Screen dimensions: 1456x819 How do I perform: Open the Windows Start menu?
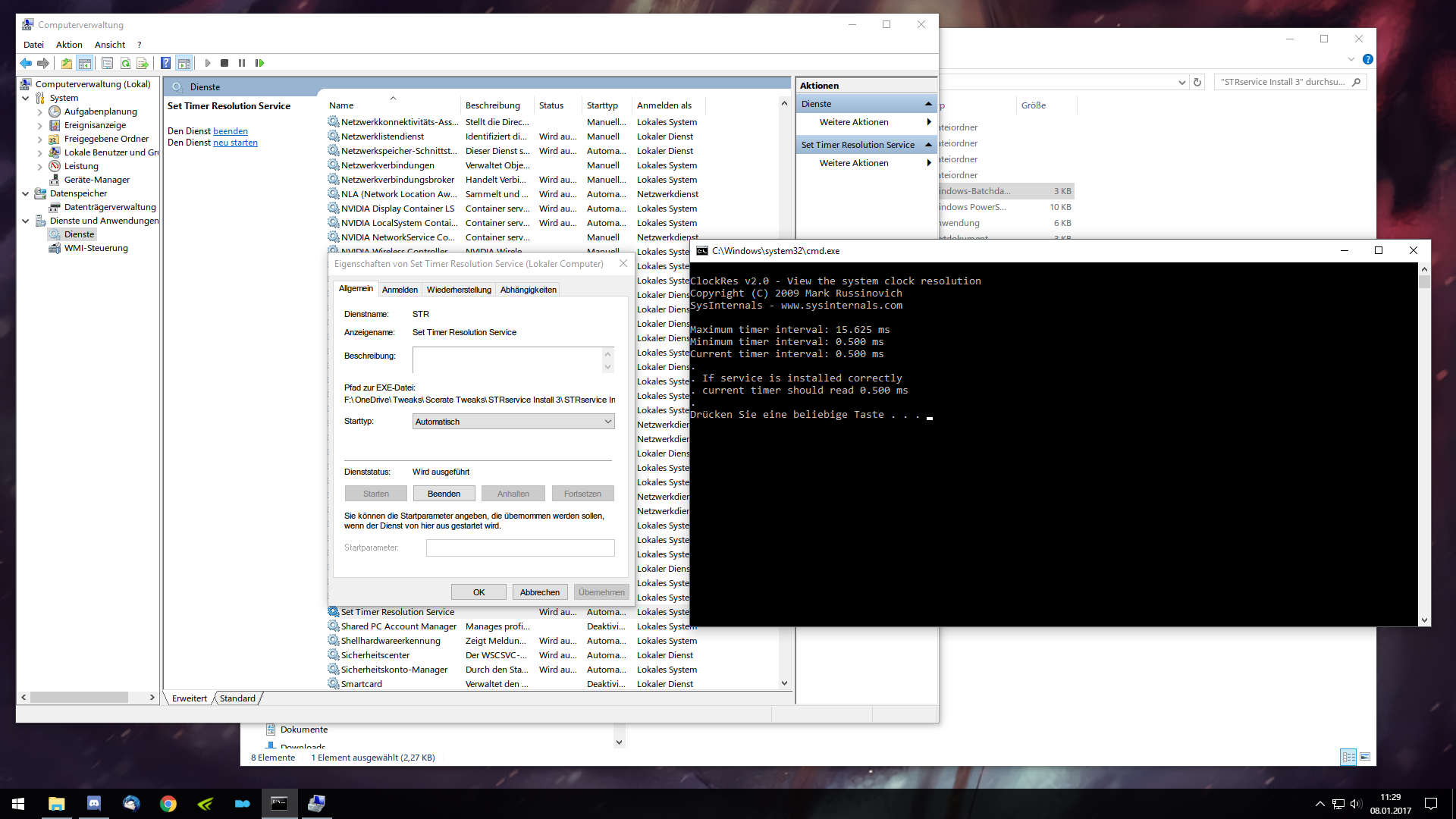18,803
